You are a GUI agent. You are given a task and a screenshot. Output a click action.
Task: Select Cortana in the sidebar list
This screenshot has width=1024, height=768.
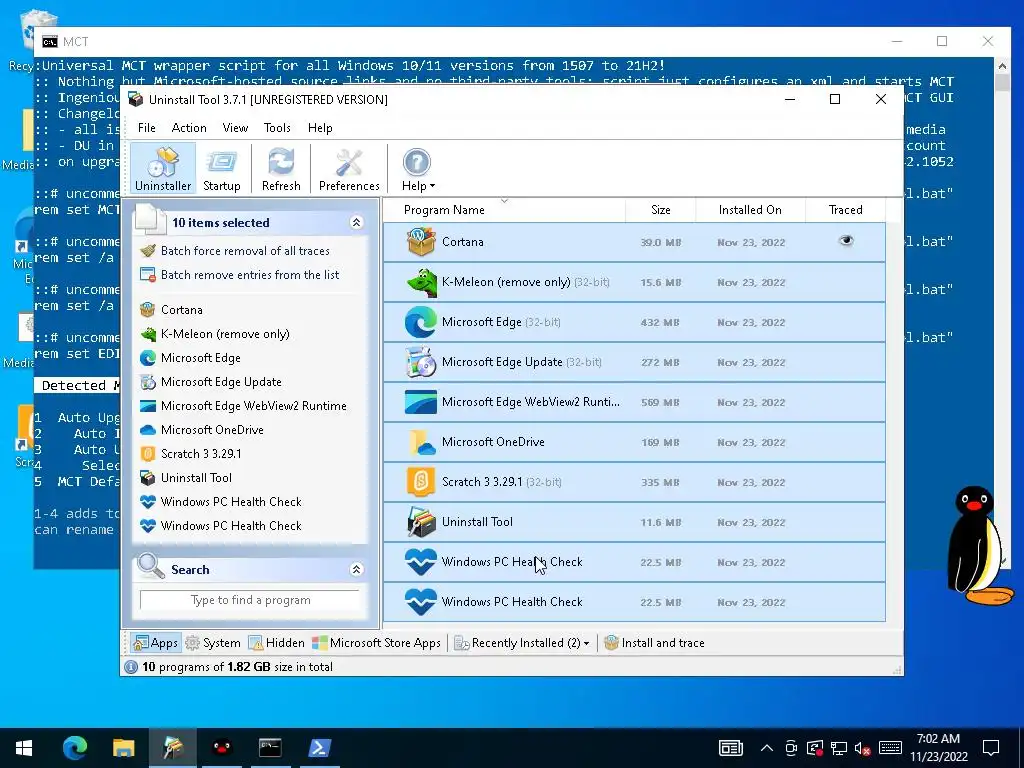(x=182, y=310)
